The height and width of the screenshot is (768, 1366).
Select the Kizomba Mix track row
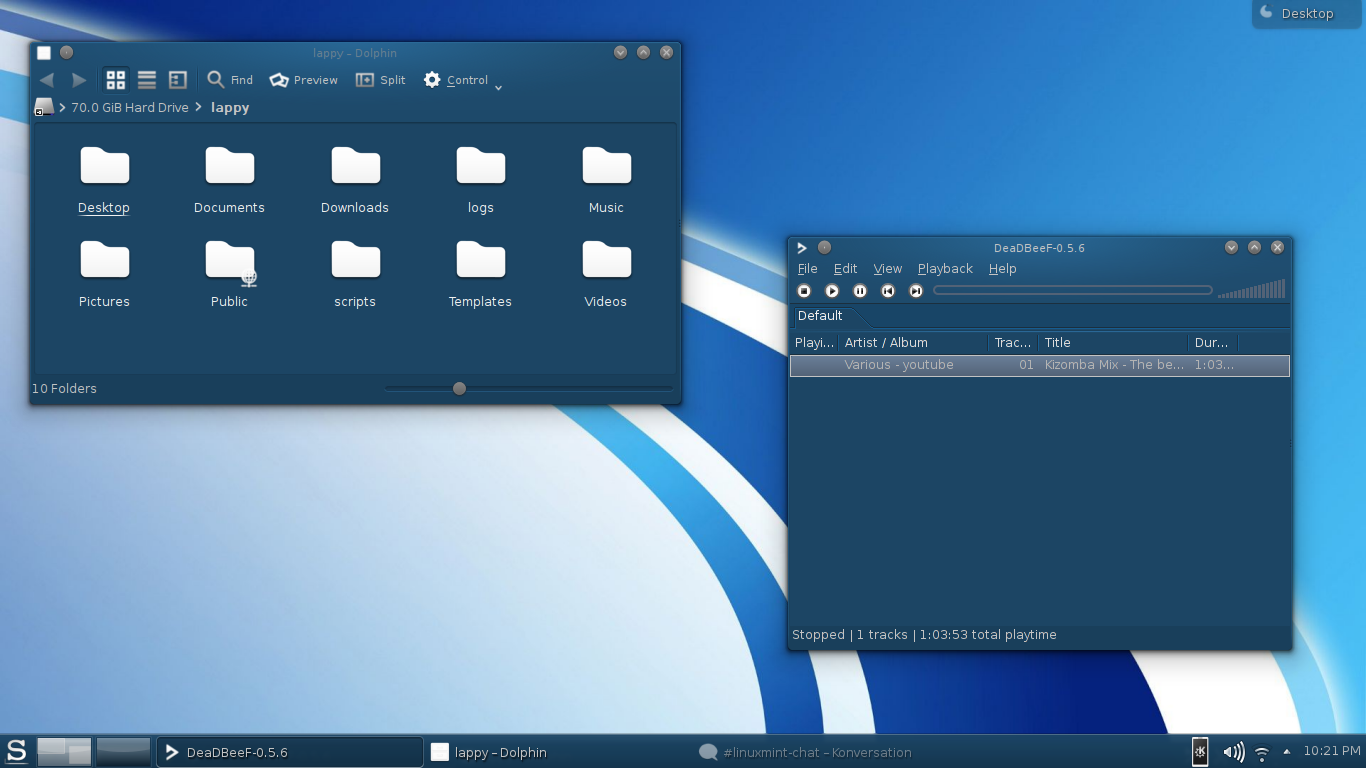point(1040,366)
